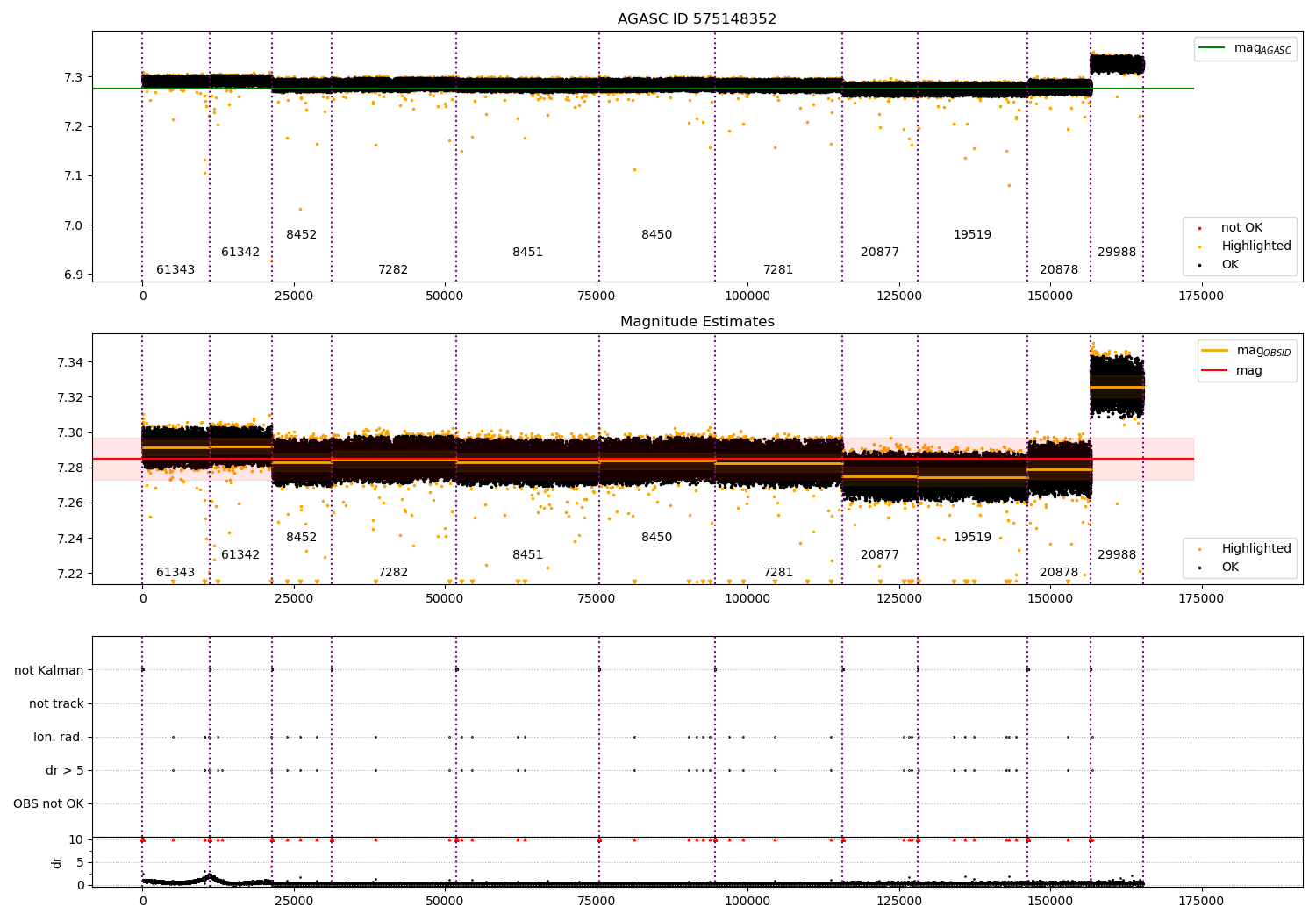1316x921 pixels.
Task: Click the rotated "dr" y-axis label
Action: tap(57, 862)
